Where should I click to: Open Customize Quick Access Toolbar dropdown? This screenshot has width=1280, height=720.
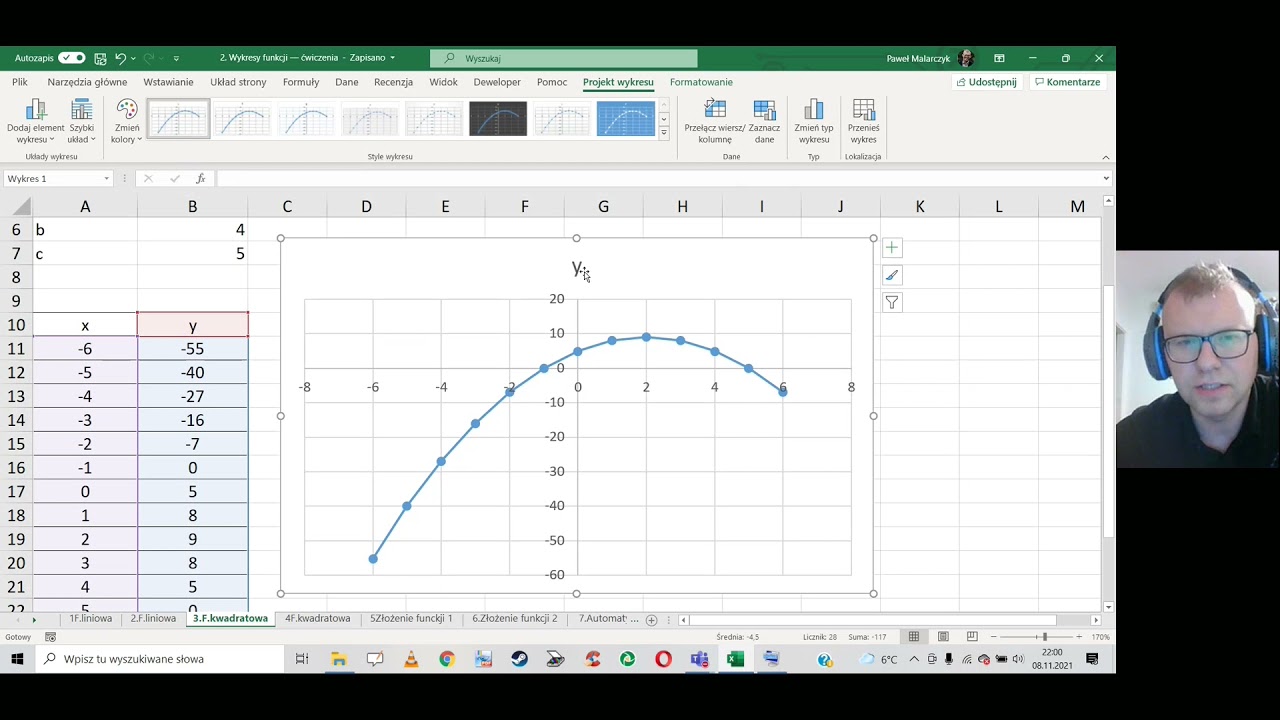[176, 58]
